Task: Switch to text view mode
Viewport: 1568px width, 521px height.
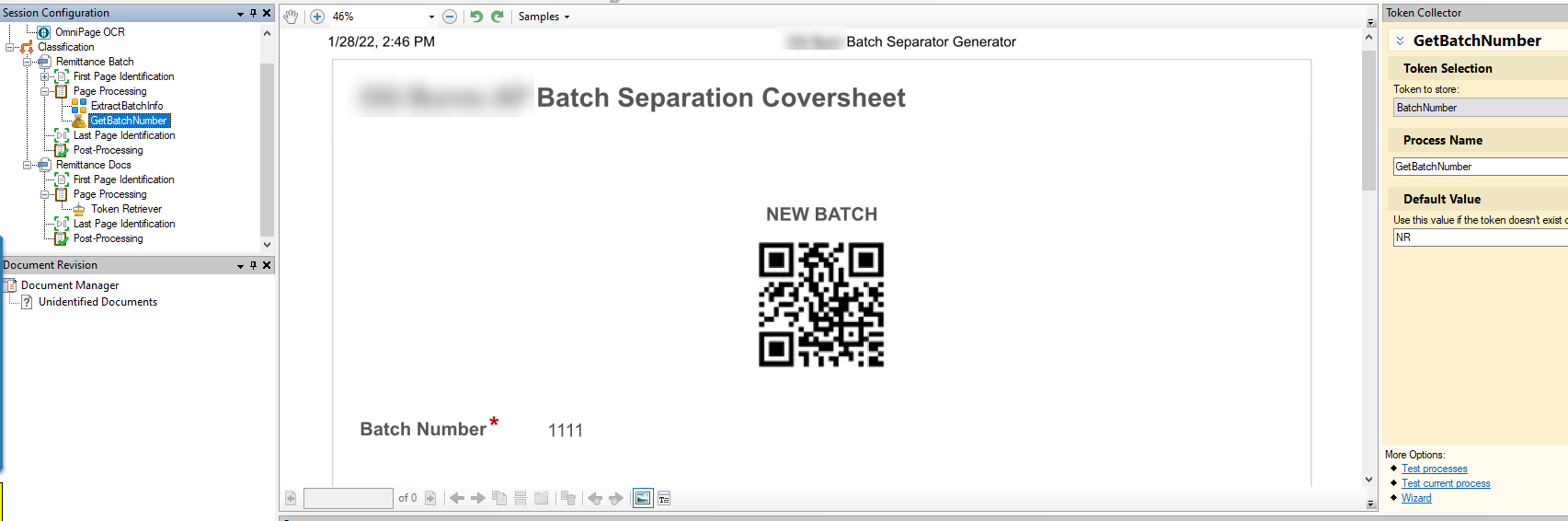Action: (x=664, y=498)
